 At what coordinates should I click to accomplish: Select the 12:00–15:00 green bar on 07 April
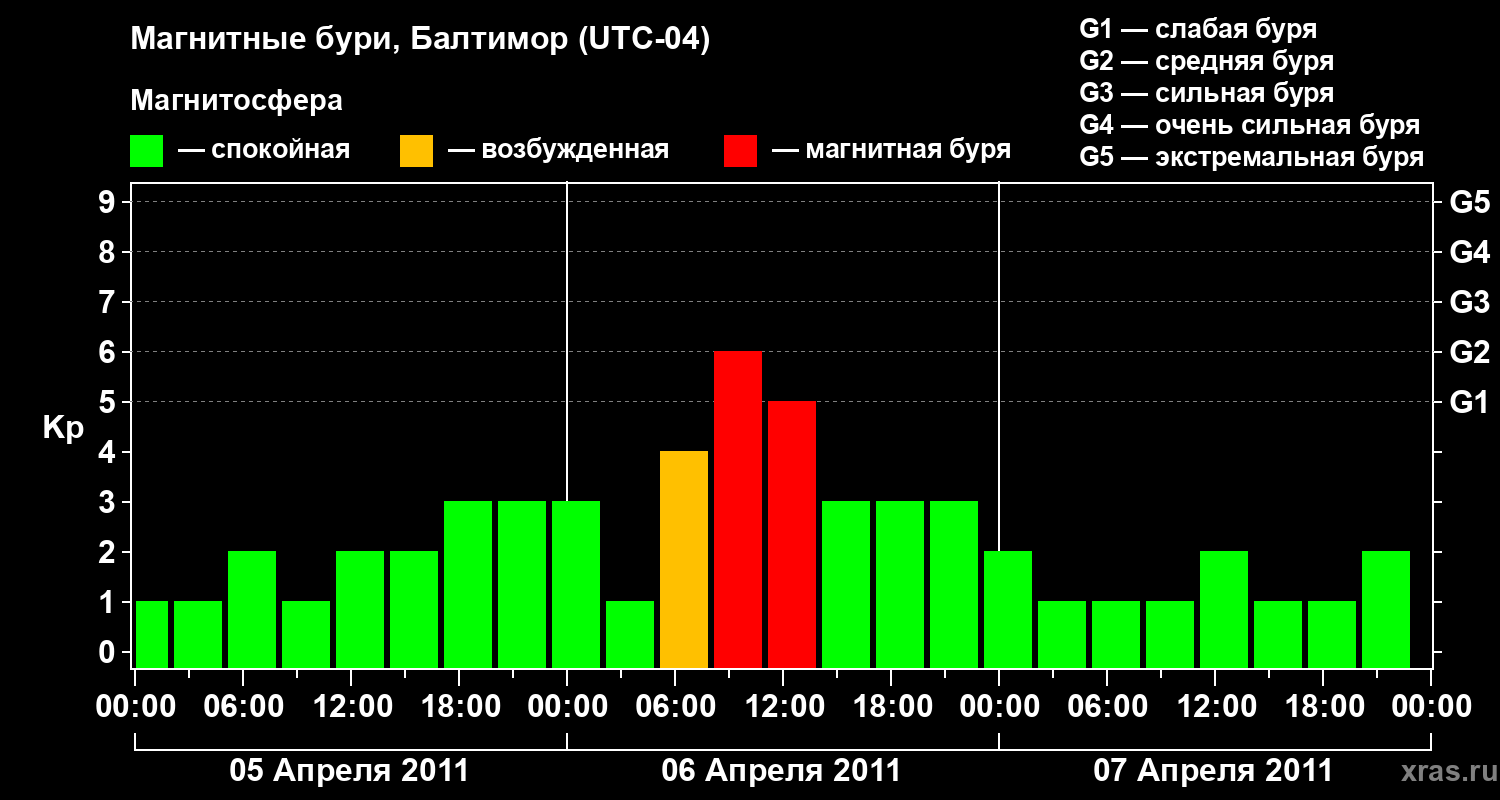1224,610
